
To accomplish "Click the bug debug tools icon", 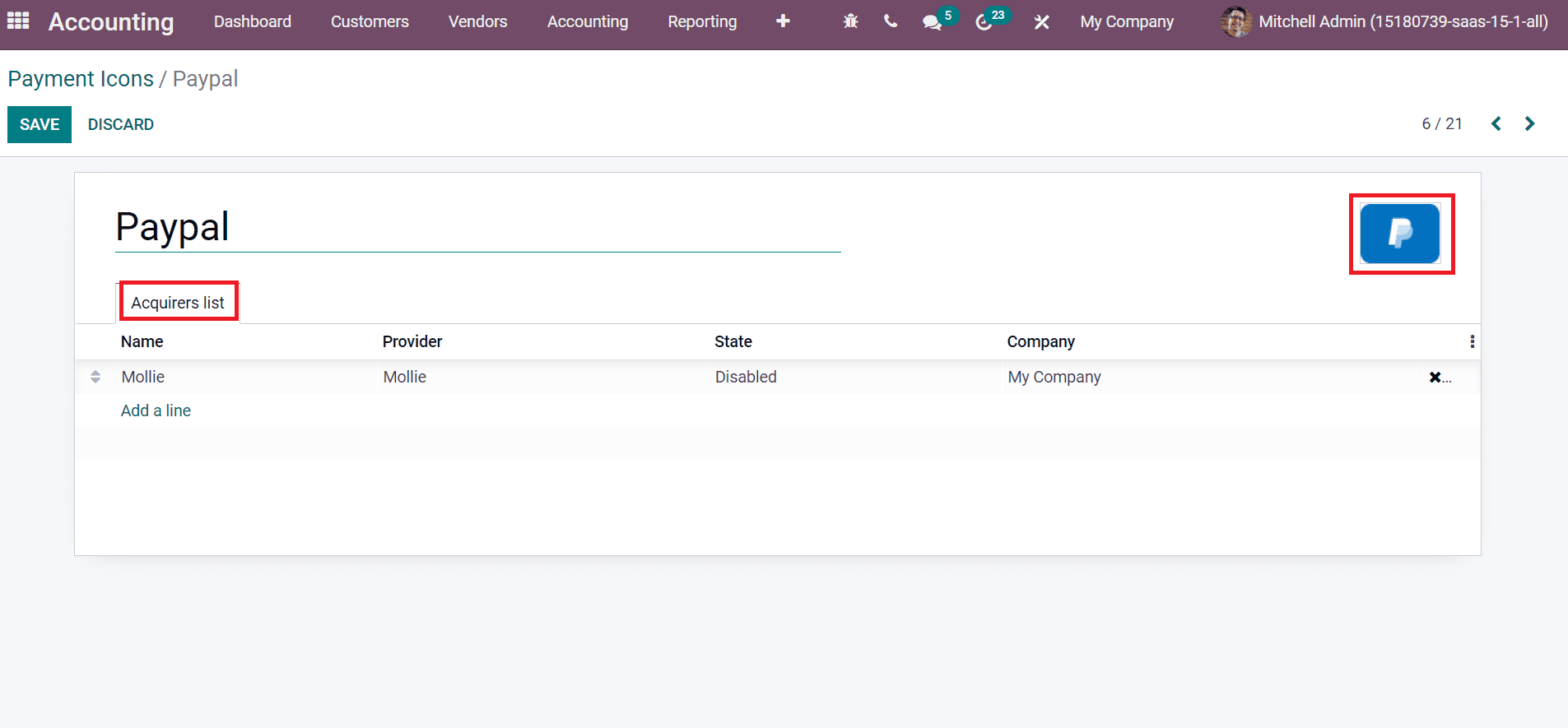I will (850, 21).
